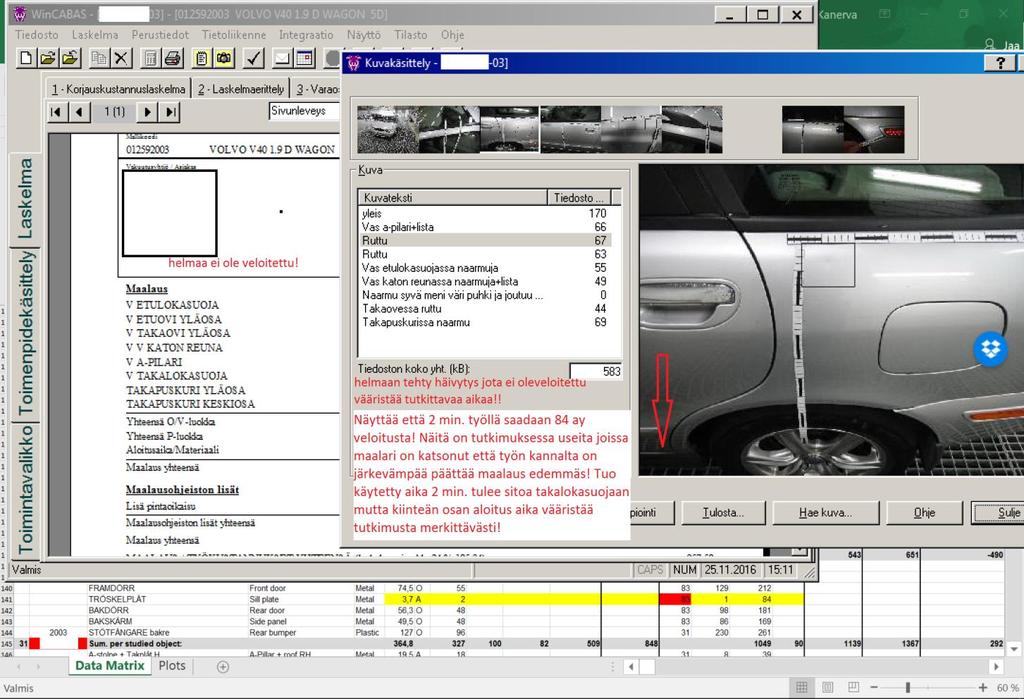Select the last thumbnail showing red tail light
1024x699 pixels.
[874, 129]
